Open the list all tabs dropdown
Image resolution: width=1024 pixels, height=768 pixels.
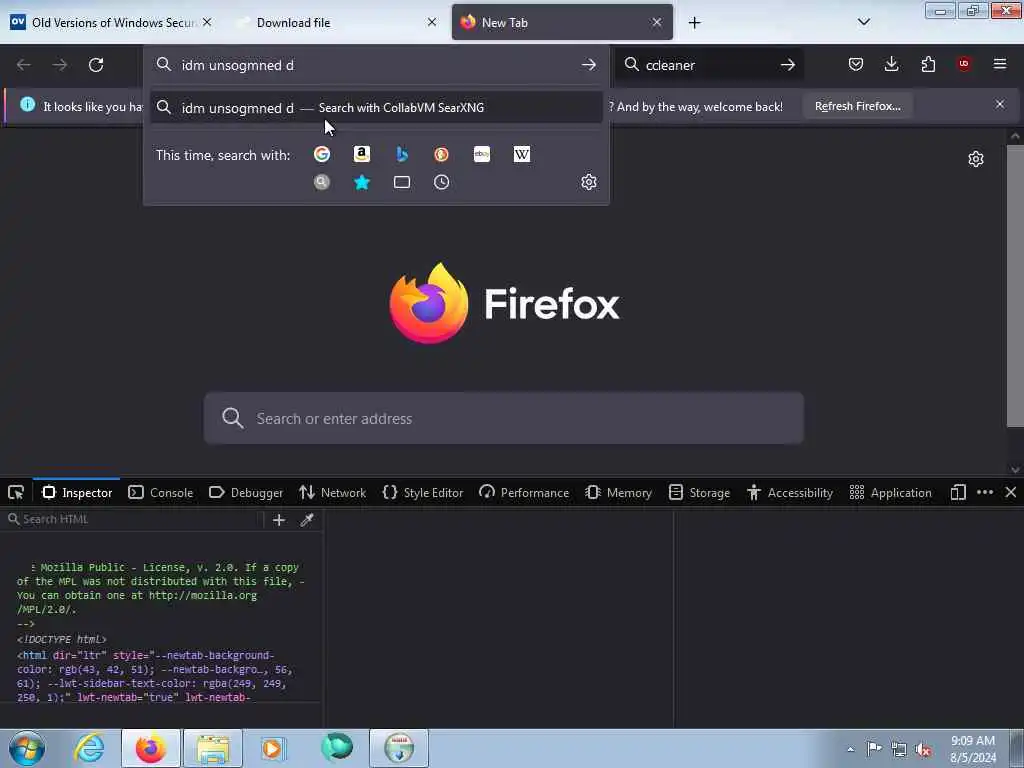point(863,22)
